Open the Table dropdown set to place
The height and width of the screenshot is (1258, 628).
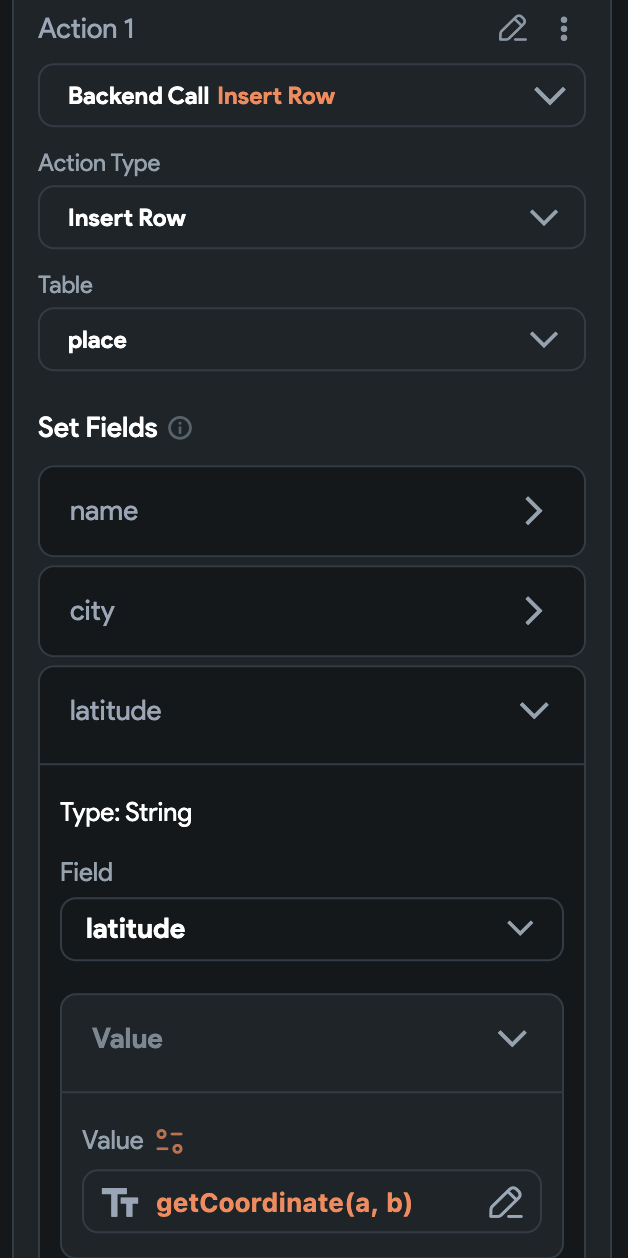[543, 340]
